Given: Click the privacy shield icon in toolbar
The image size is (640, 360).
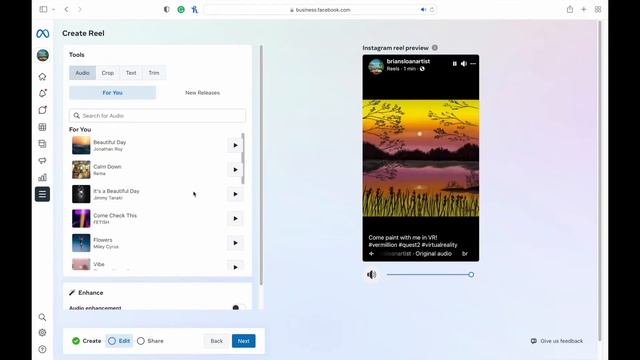Looking at the screenshot, I should 167,9.
